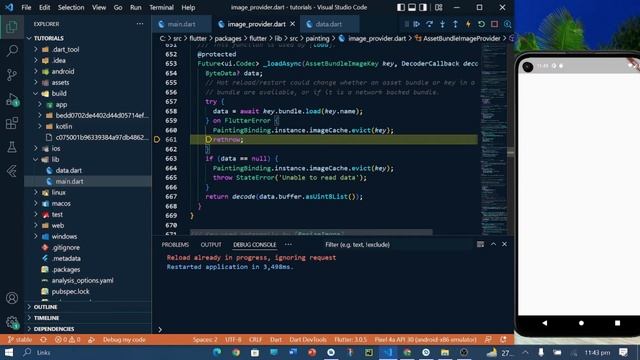
Task: Open the Accounts menu icon
Action: pyautogui.click(x=12, y=298)
